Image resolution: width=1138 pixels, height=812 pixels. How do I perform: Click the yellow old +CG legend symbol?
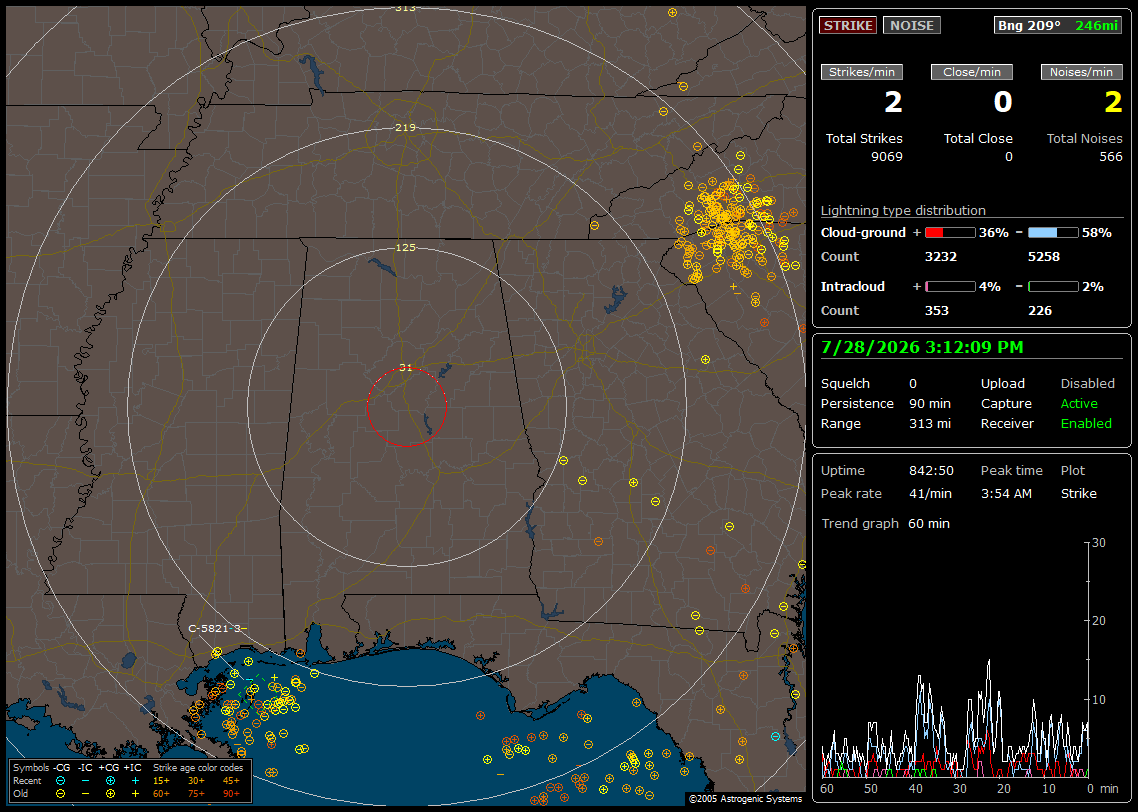click(x=110, y=794)
